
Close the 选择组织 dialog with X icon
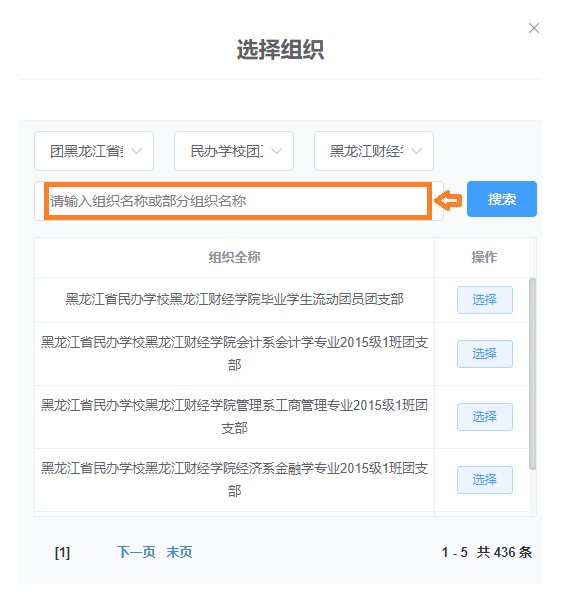pyautogui.click(x=534, y=28)
